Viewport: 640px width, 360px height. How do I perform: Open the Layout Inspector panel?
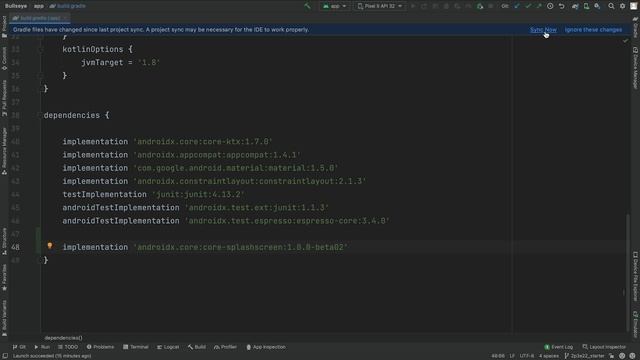point(604,347)
